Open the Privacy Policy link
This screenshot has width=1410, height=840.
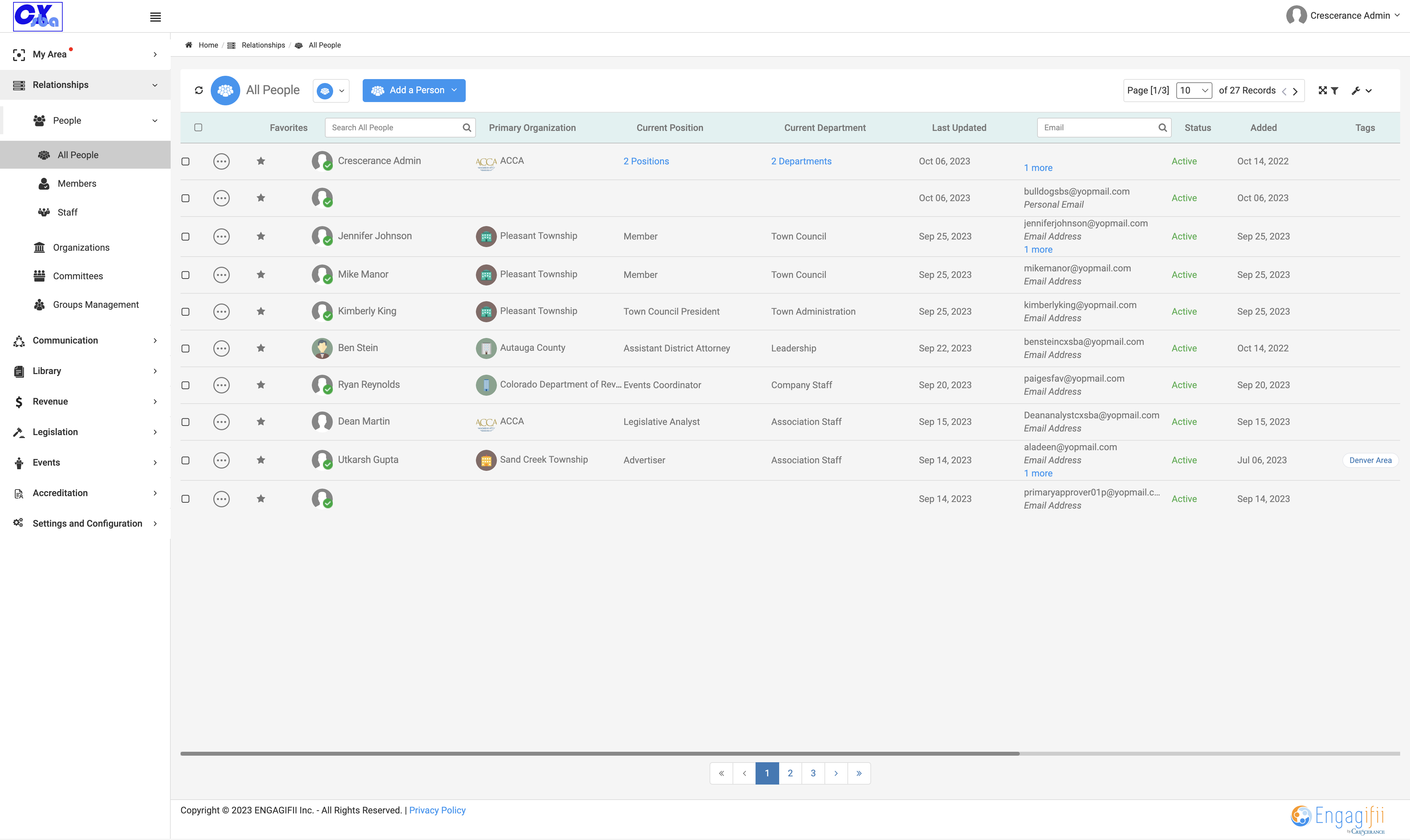point(437,810)
